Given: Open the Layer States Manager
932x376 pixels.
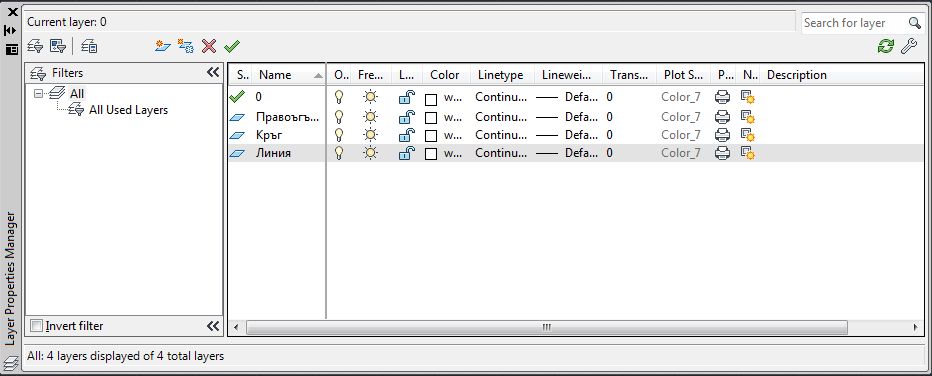Looking at the screenshot, I should (89, 46).
